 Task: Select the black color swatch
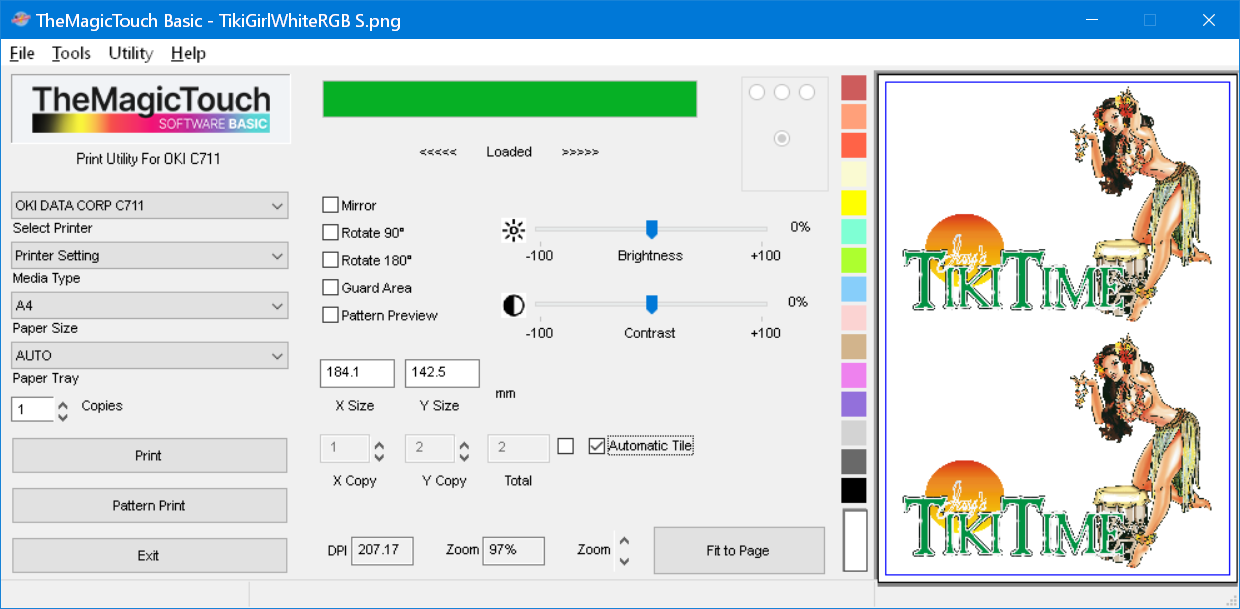click(853, 490)
